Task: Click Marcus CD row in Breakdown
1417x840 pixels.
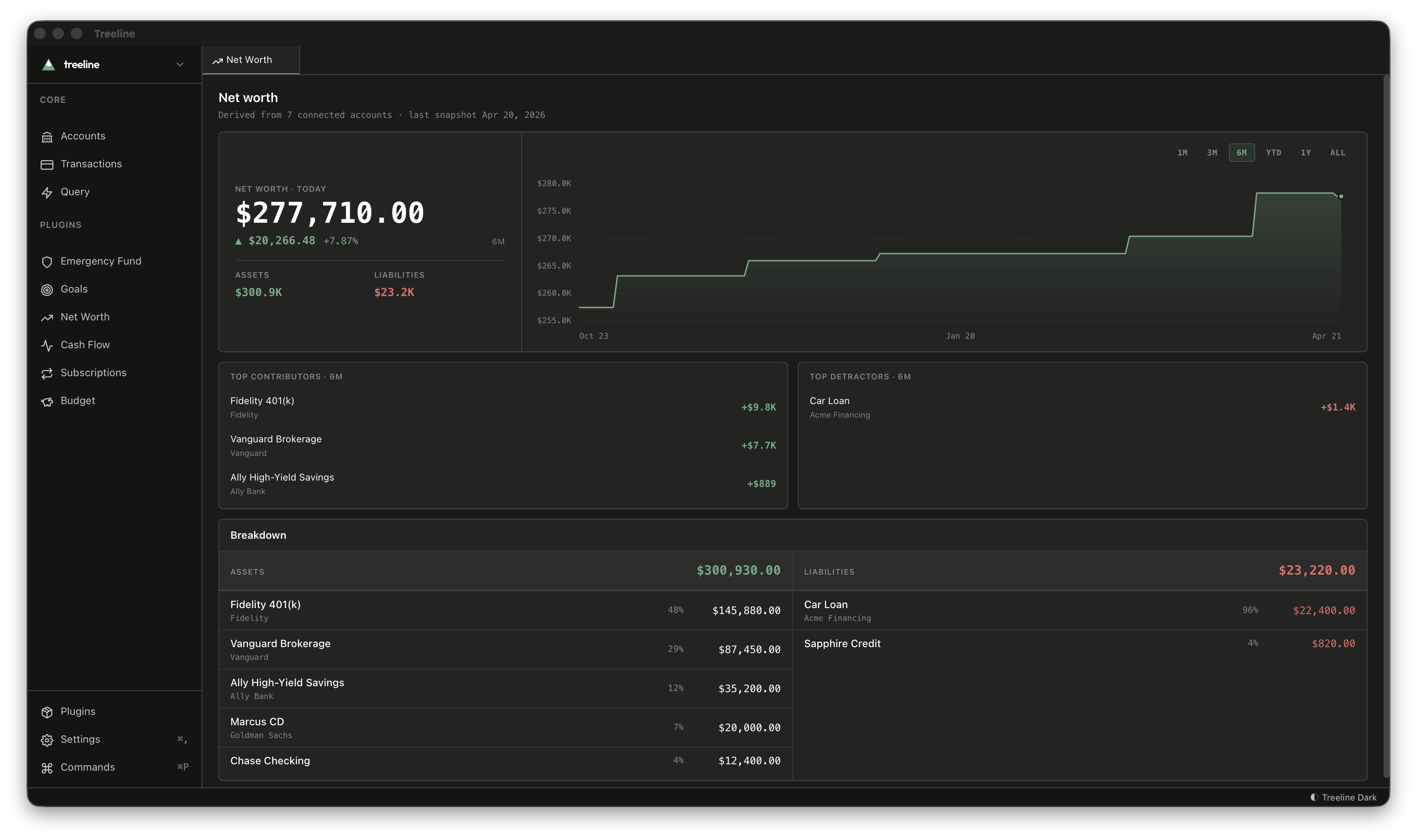Action: (x=505, y=728)
